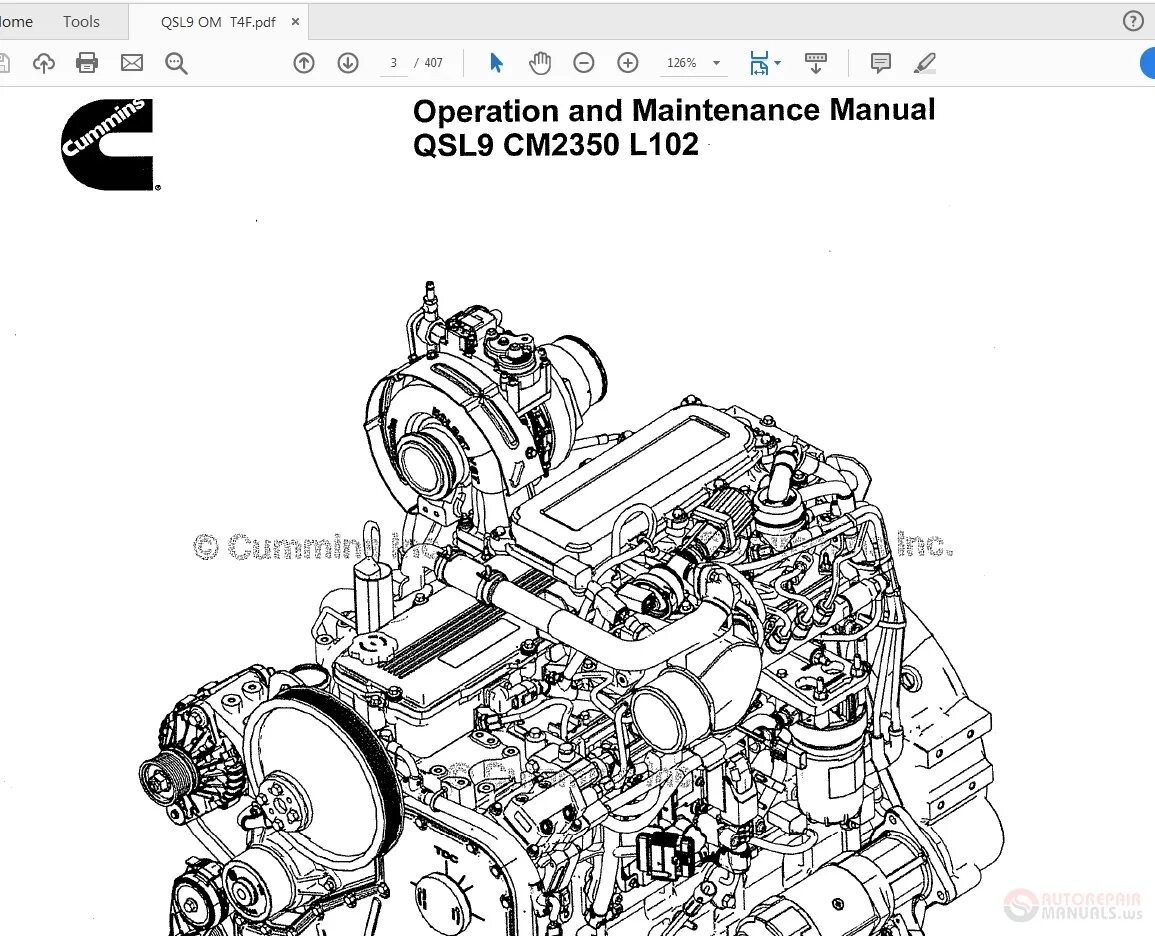The height and width of the screenshot is (936, 1155).
Task: Add a comment sticky note
Action: coord(880,63)
